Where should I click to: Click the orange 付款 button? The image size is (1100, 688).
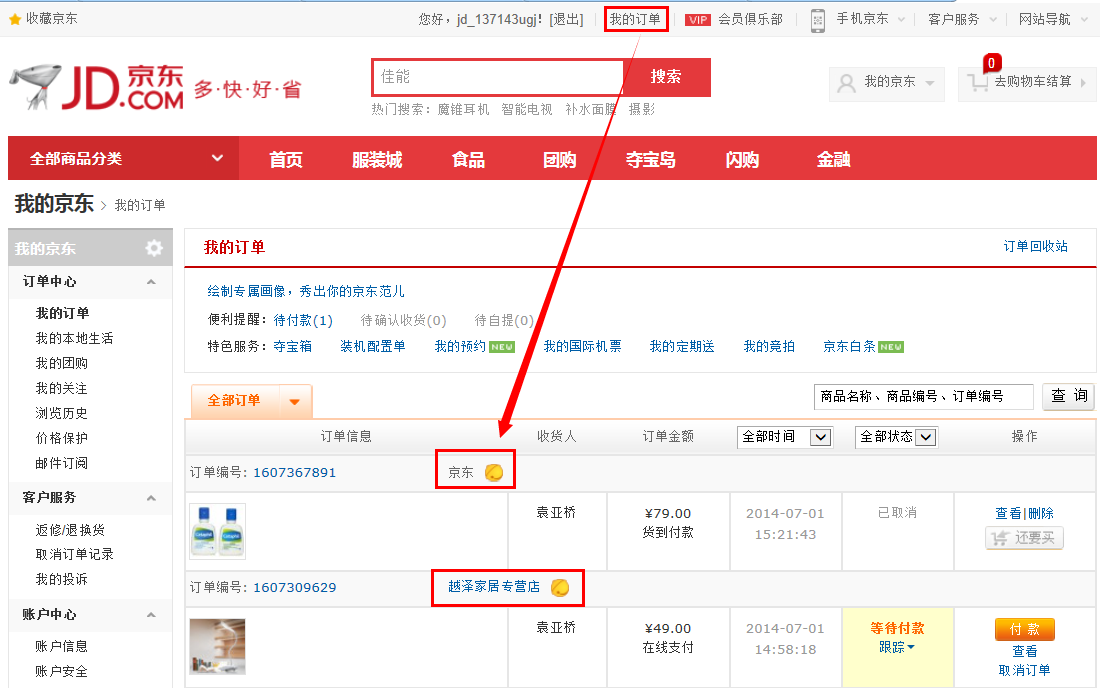1024,629
